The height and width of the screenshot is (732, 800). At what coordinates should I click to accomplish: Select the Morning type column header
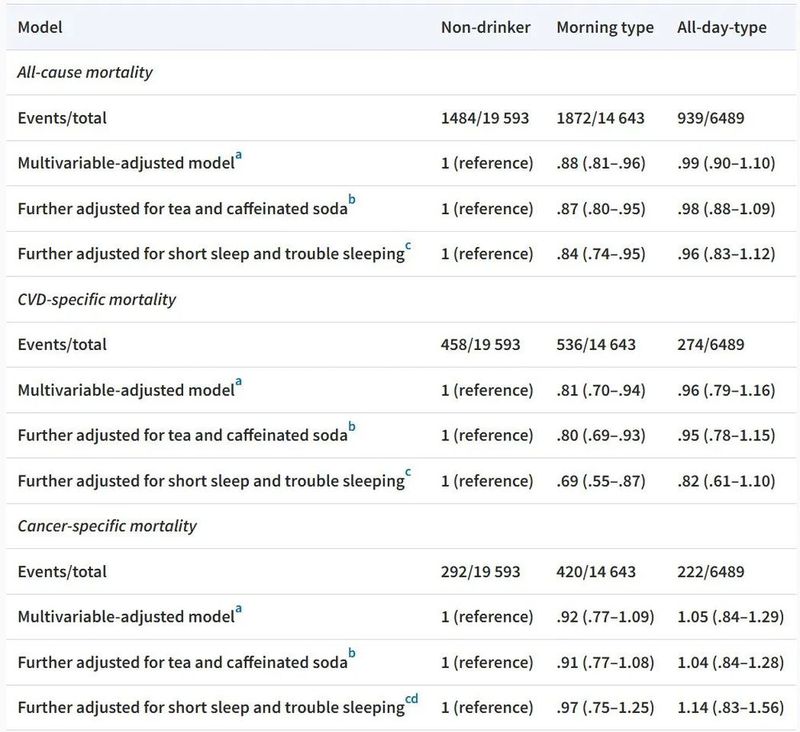tap(604, 27)
